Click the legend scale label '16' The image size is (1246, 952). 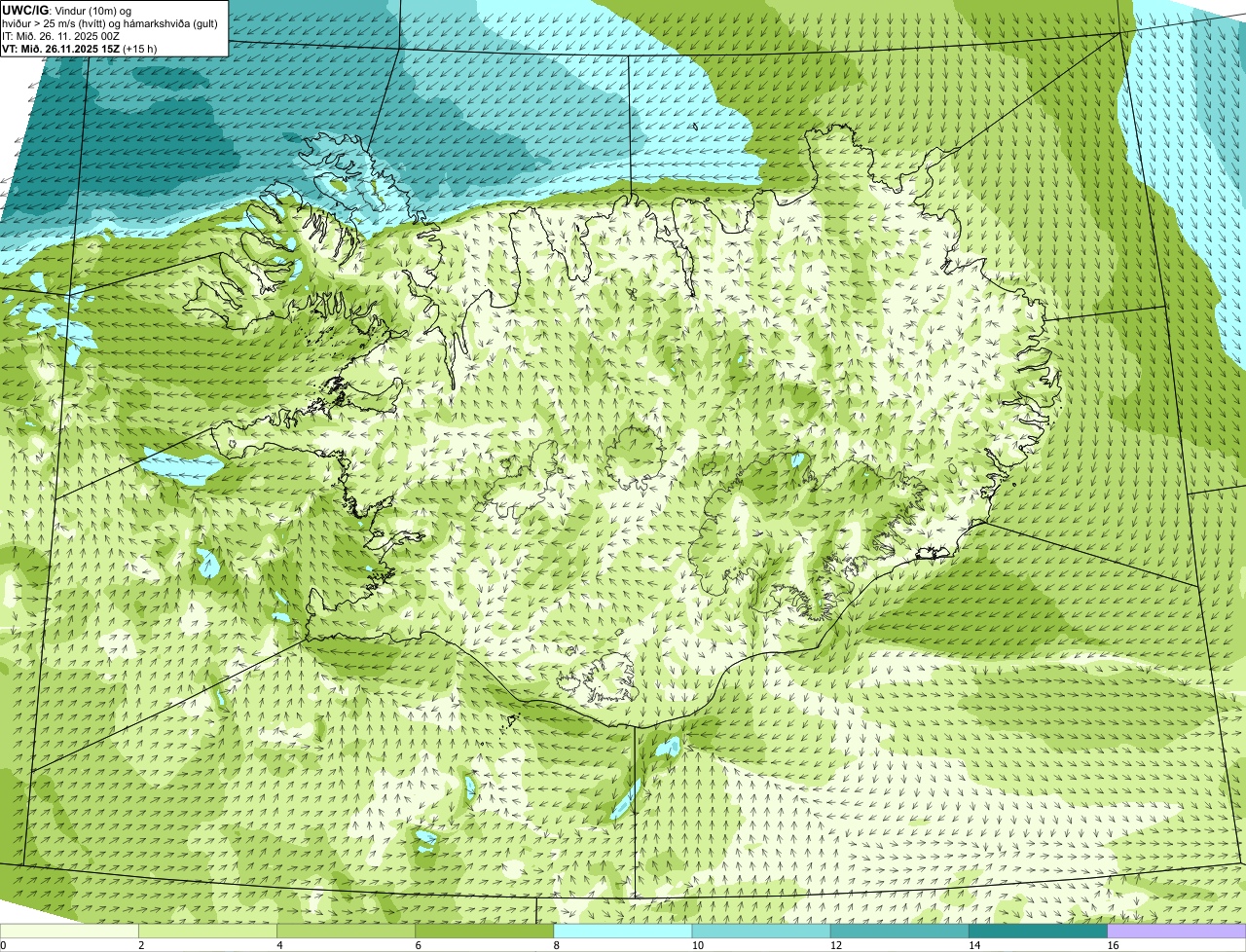(x=1113, y=945)
